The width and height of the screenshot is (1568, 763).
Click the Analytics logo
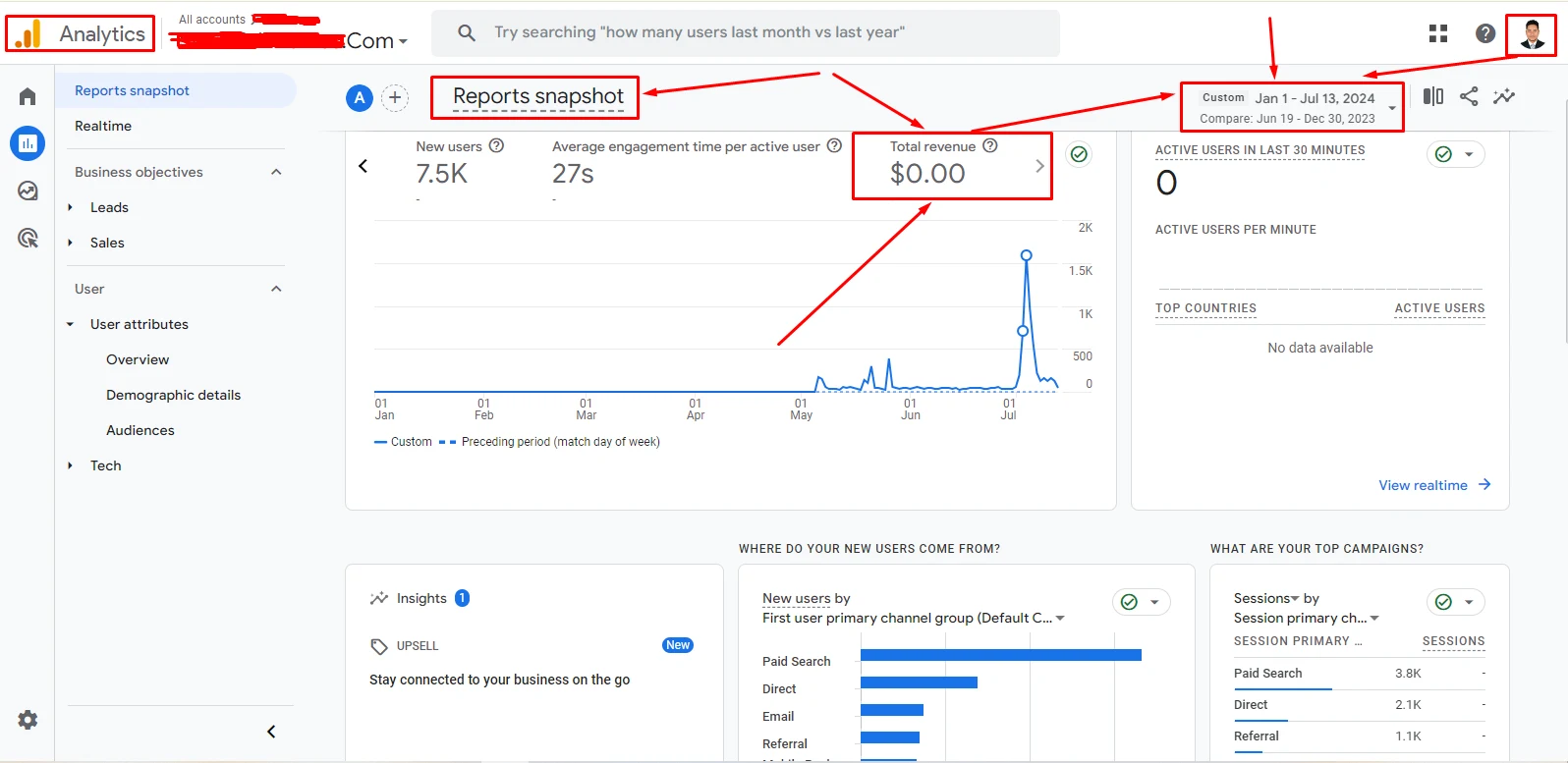click(81, 34)
